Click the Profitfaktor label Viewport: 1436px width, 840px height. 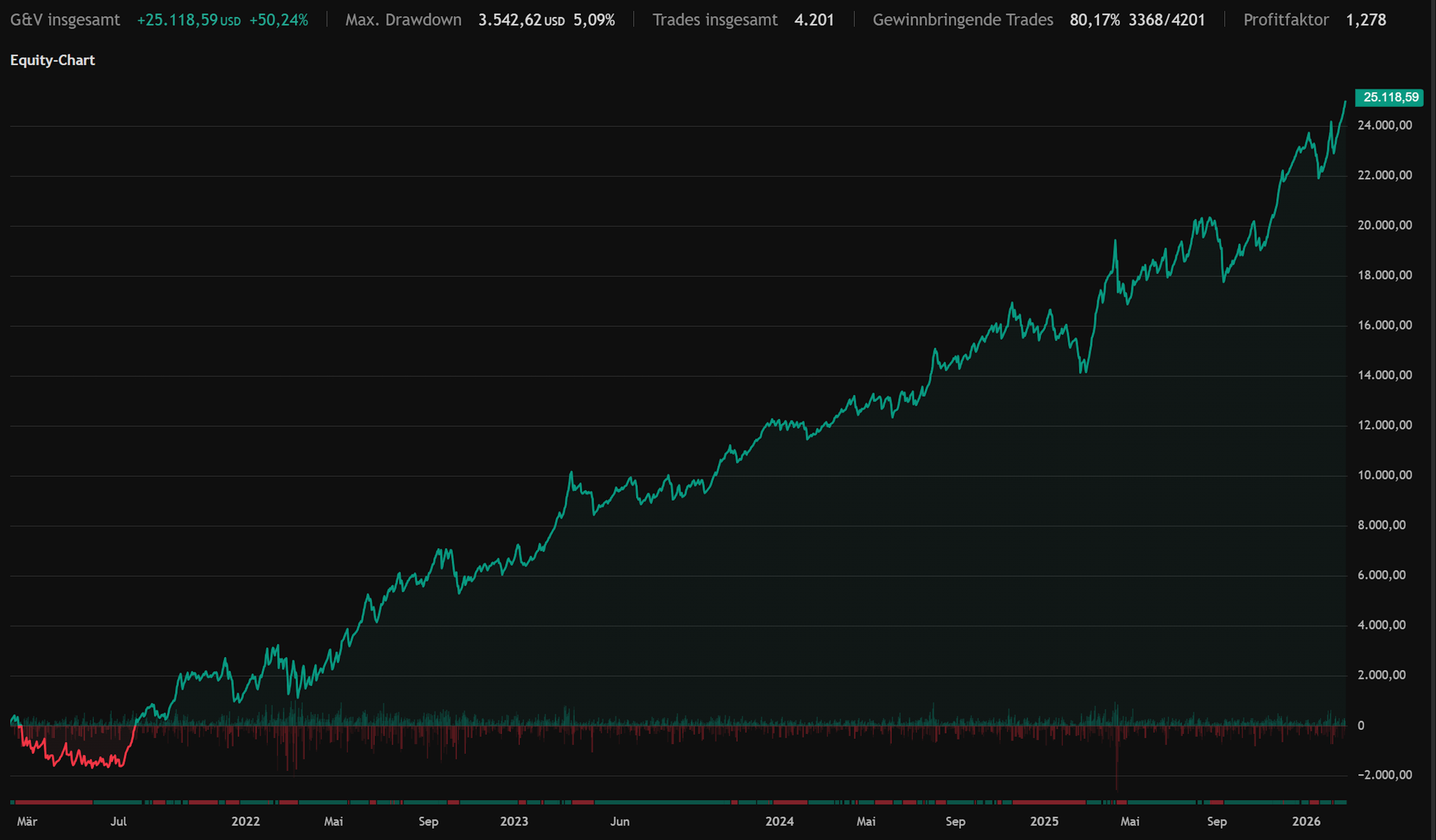coord(1286,20)
